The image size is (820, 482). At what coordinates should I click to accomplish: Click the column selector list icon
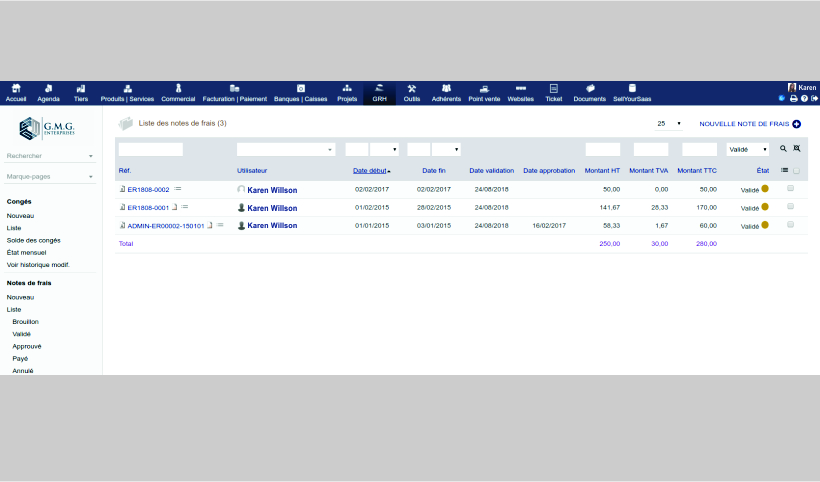tap(784, 171)
